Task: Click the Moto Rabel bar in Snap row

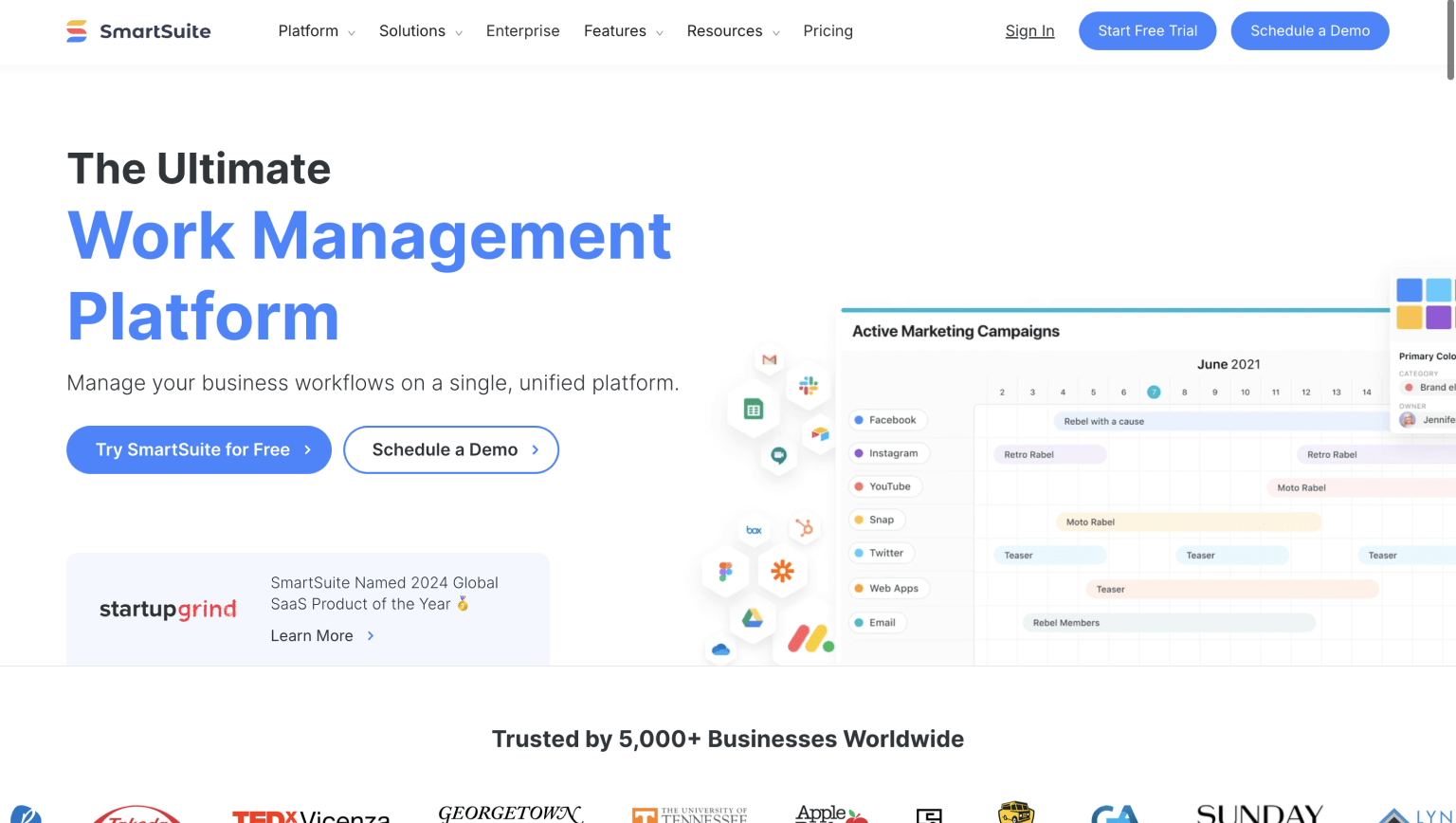Action: pos(1189,521)
